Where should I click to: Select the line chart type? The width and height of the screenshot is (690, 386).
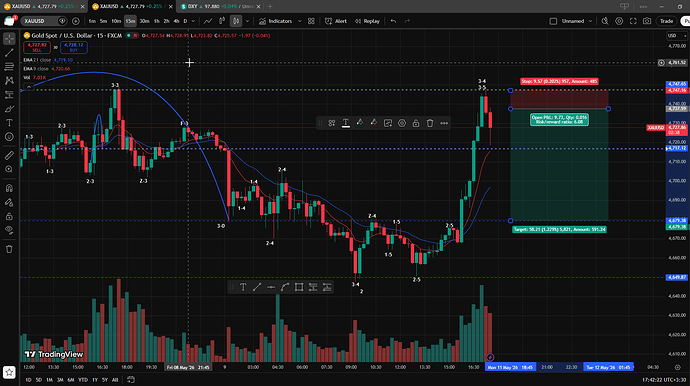click(x=208, y=21)
